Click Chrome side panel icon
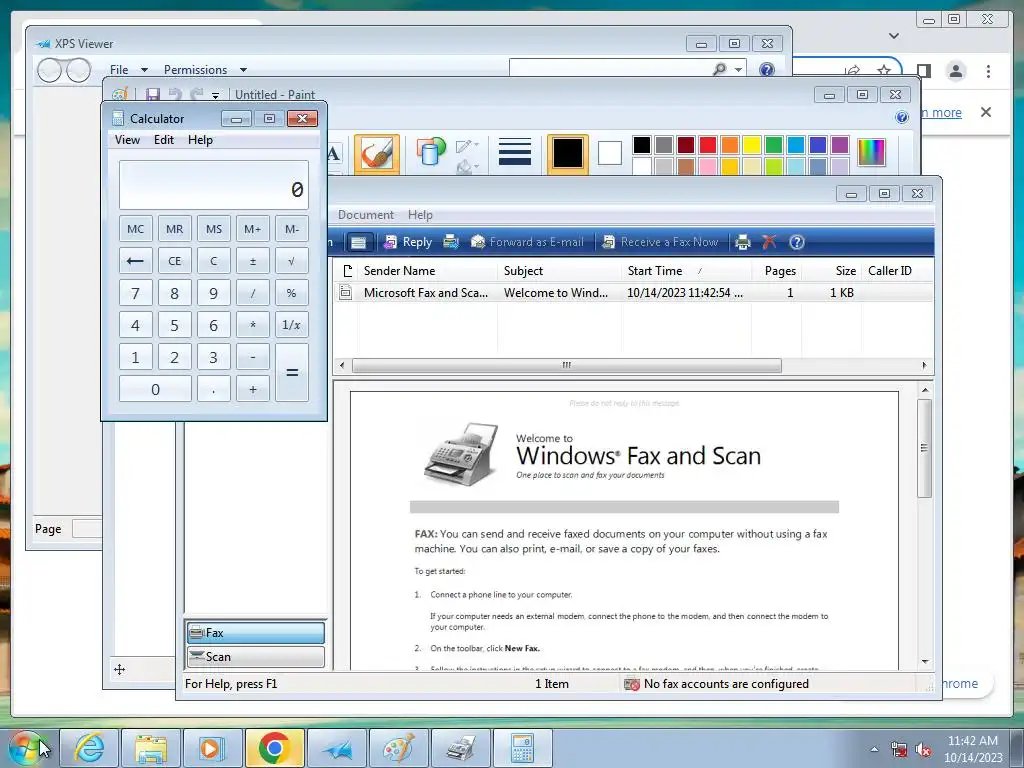The image size is (1024, 768). pos(923,71)
